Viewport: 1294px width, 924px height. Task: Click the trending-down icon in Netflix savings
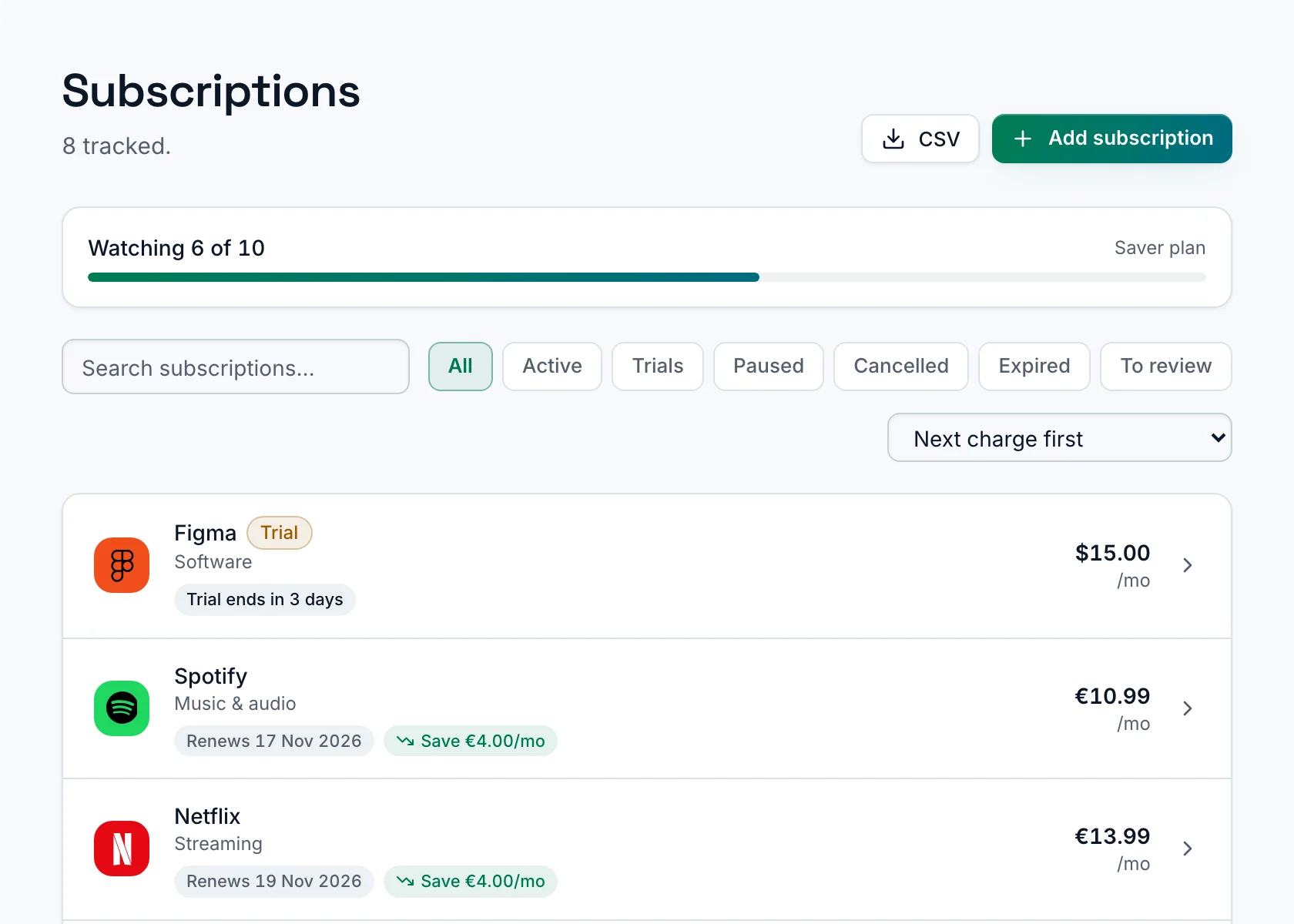(405, 881)
